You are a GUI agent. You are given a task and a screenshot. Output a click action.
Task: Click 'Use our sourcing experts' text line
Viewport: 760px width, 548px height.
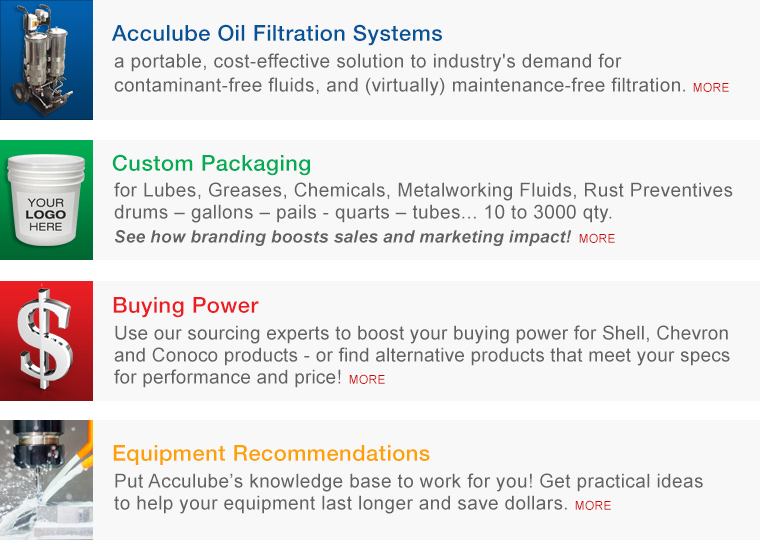tap(421, 333)
